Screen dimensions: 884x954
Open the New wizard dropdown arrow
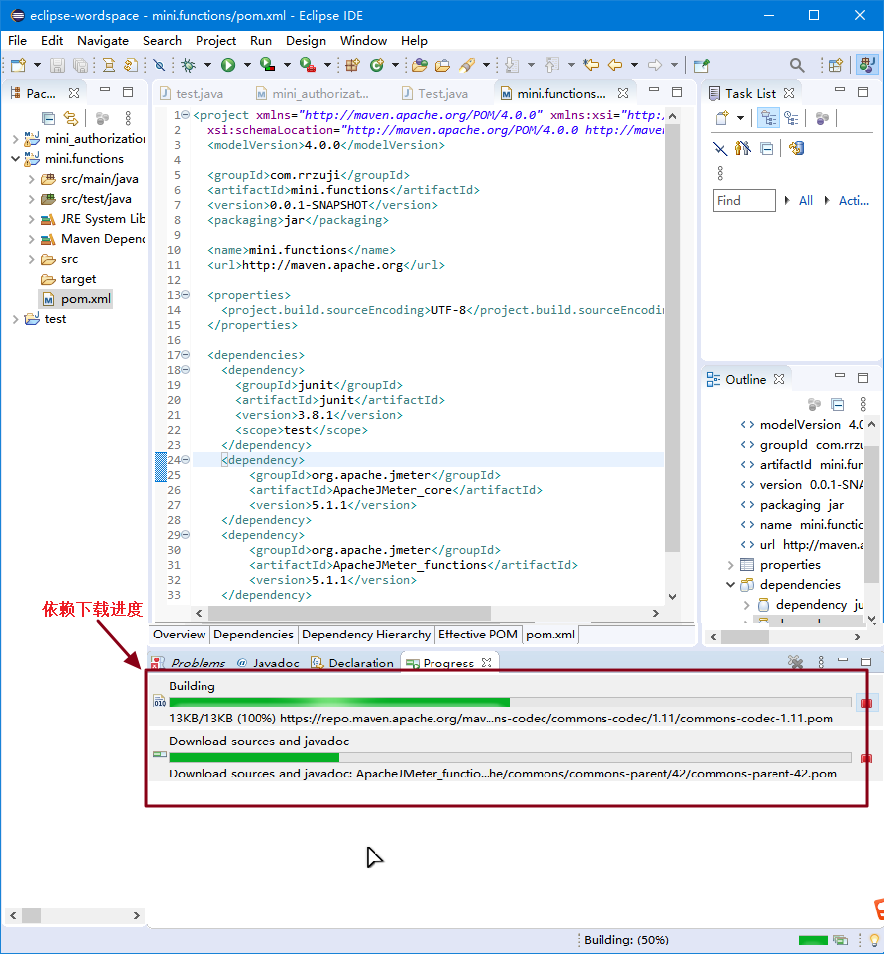point(37,65)
